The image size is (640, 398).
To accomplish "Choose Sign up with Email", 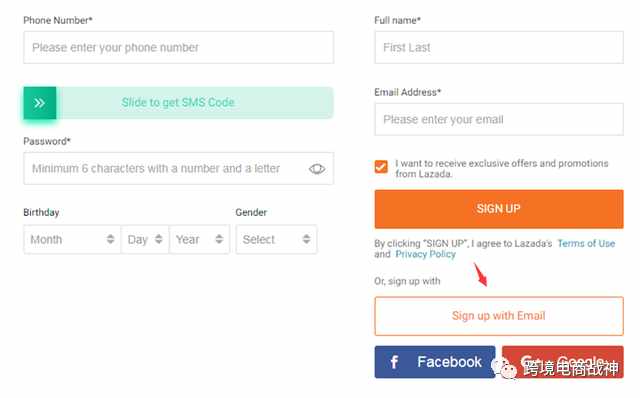I will click(499, 316).
